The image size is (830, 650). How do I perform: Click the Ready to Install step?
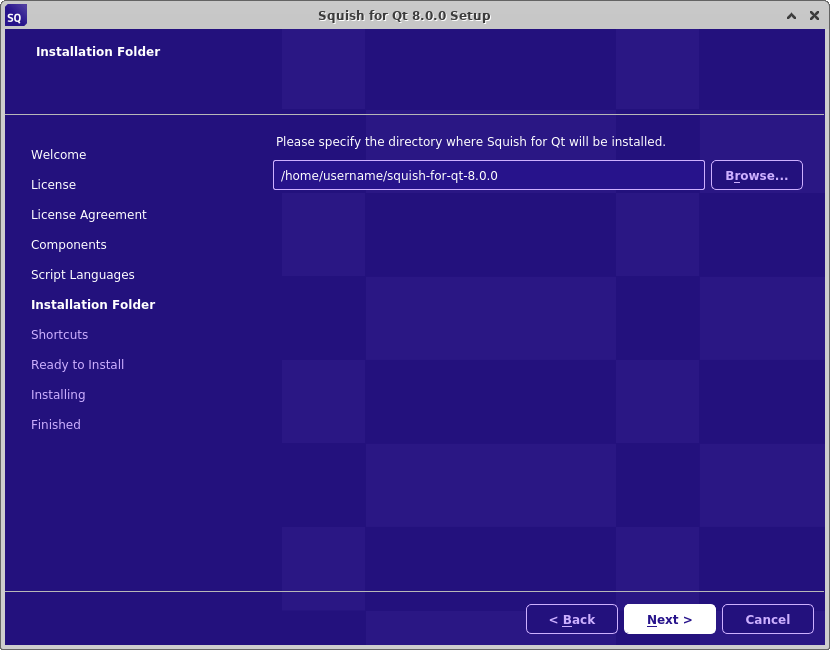point(77,364)
